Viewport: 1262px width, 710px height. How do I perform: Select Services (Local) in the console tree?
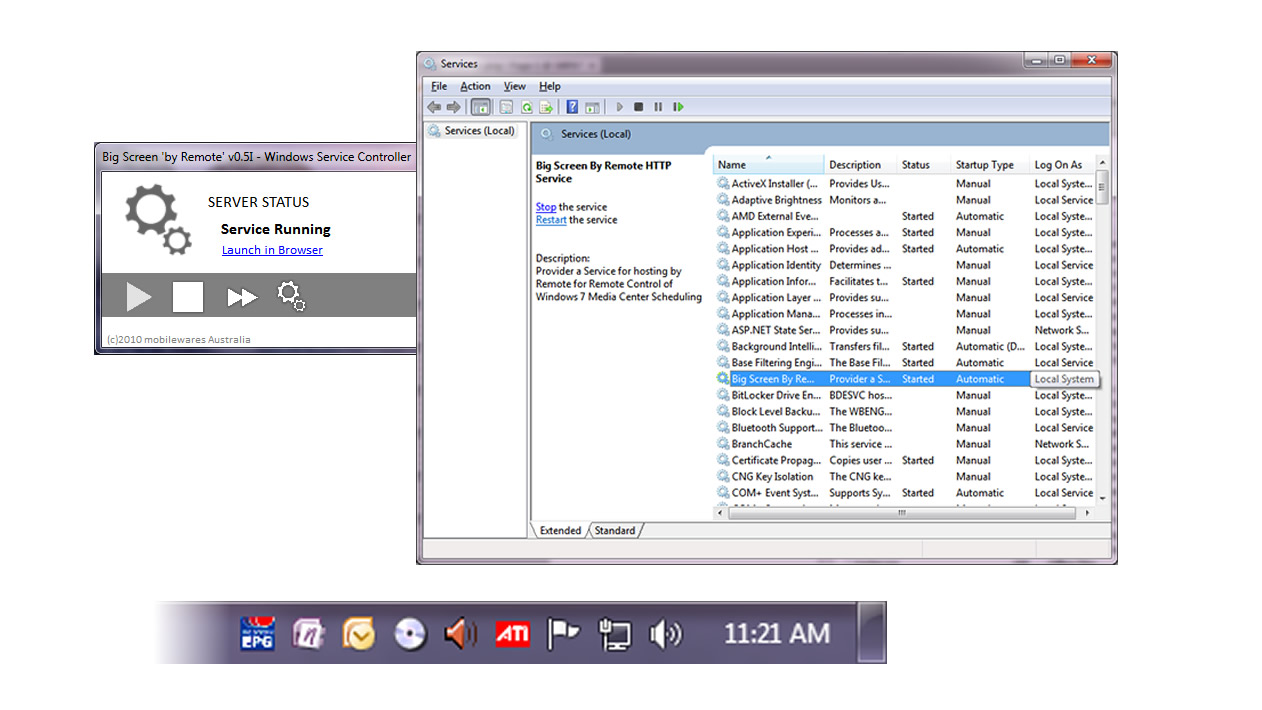(x=472, y=131)
